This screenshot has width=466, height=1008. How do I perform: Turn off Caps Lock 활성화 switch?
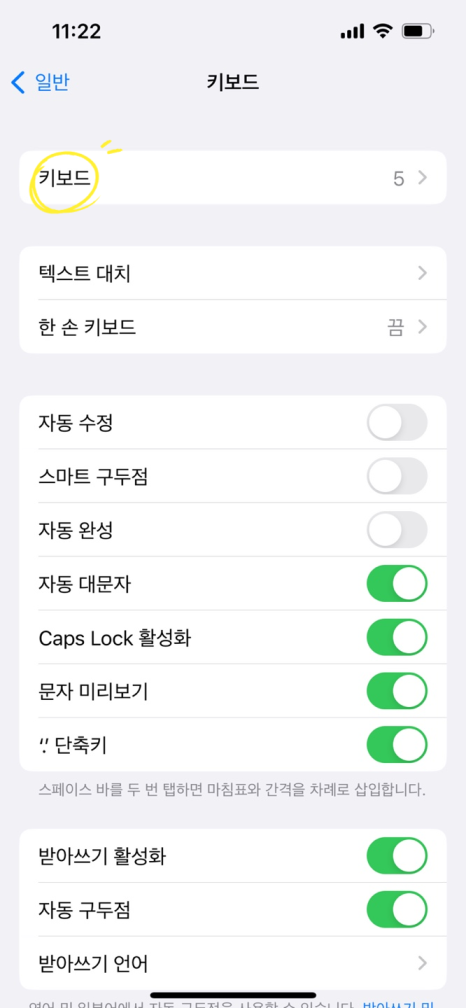click(397, 638)
